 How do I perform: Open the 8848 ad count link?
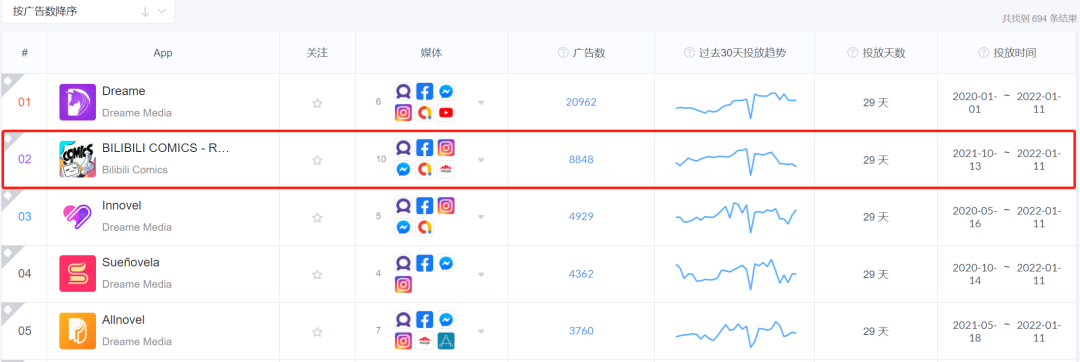point(581,160)
